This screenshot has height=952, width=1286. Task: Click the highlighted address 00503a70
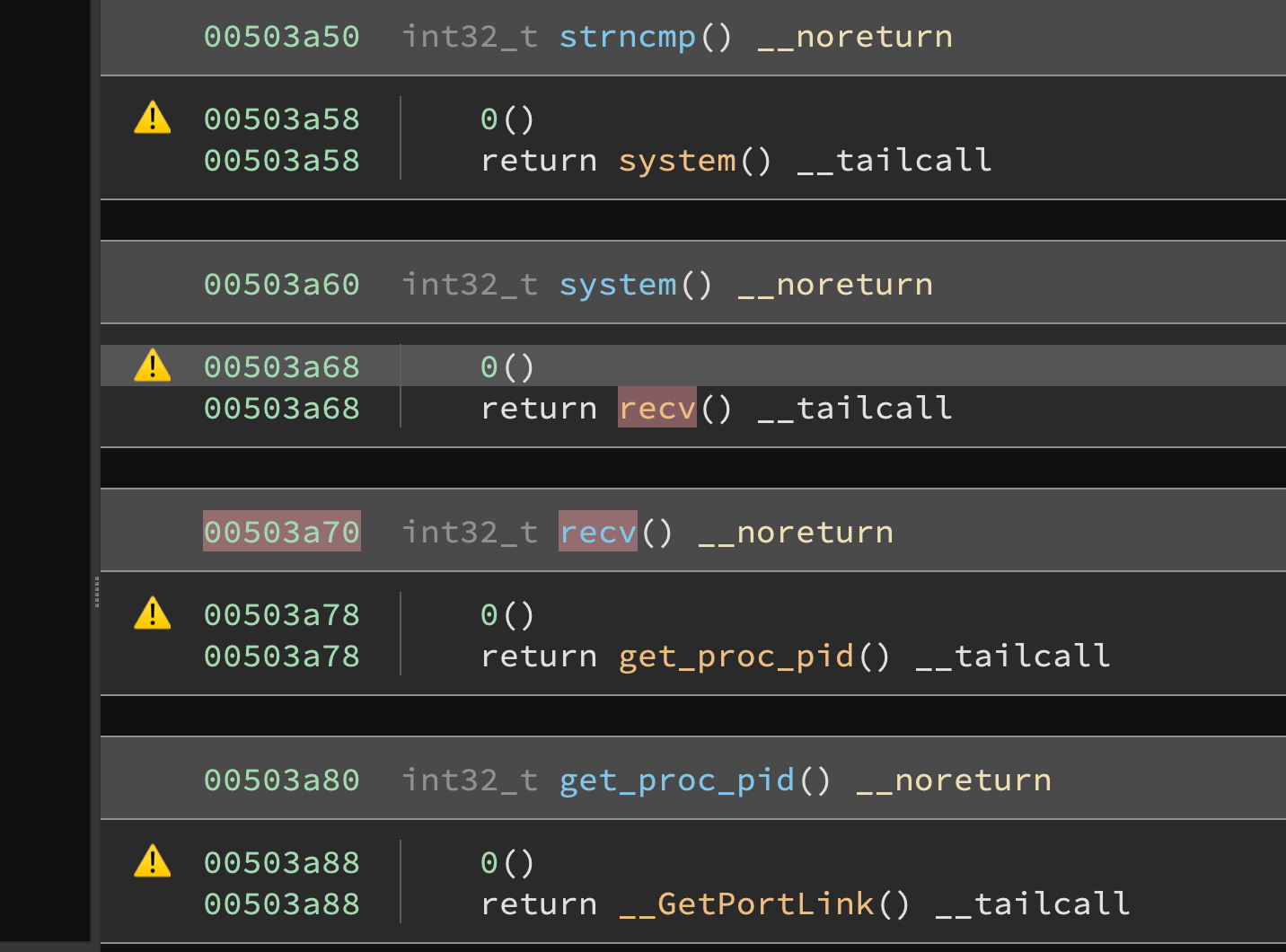tap(281, 531)
